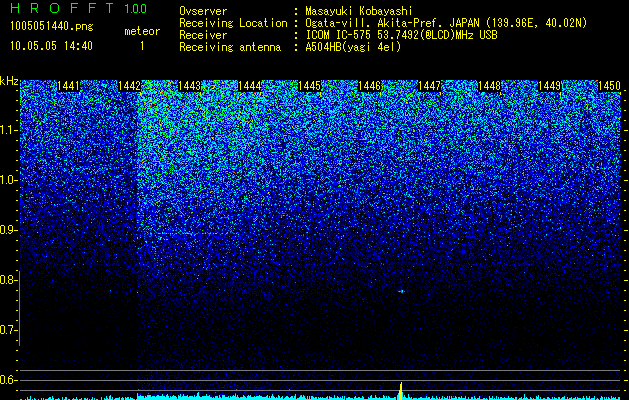Click the 'Ovserver' field label
Viewport: 629px width, 400px height.
click(203, 11)
